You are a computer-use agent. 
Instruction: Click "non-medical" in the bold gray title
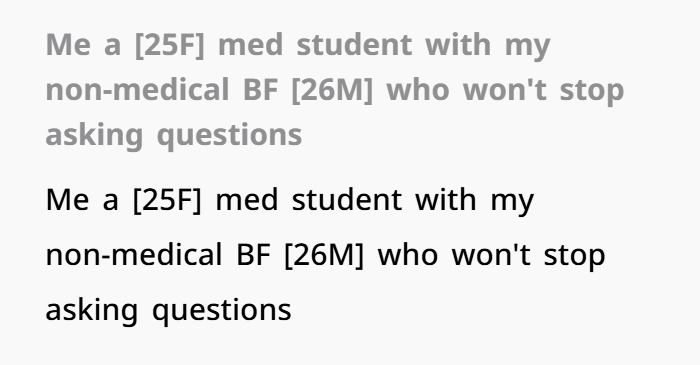(138, 90)
